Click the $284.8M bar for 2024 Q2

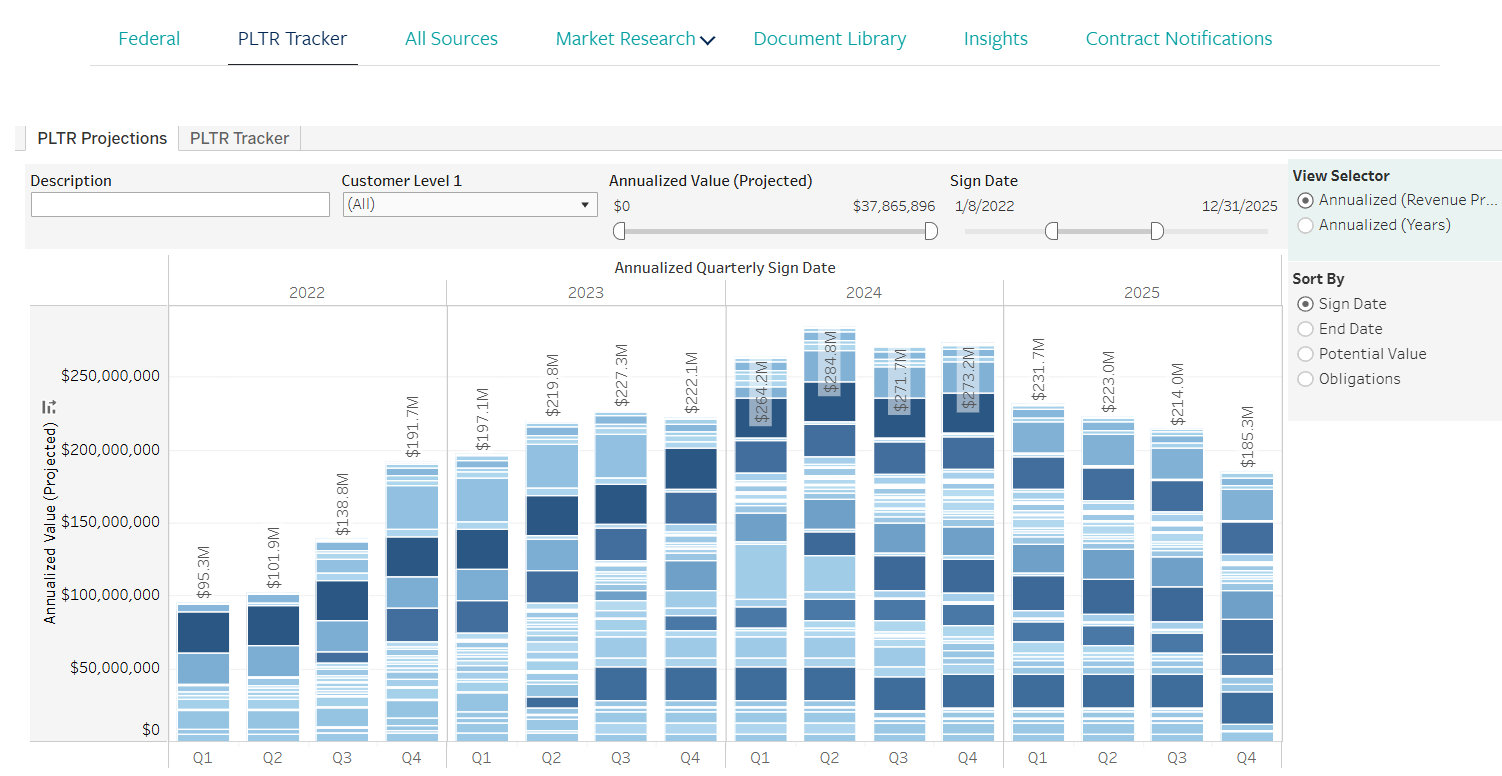pos(830,535)
